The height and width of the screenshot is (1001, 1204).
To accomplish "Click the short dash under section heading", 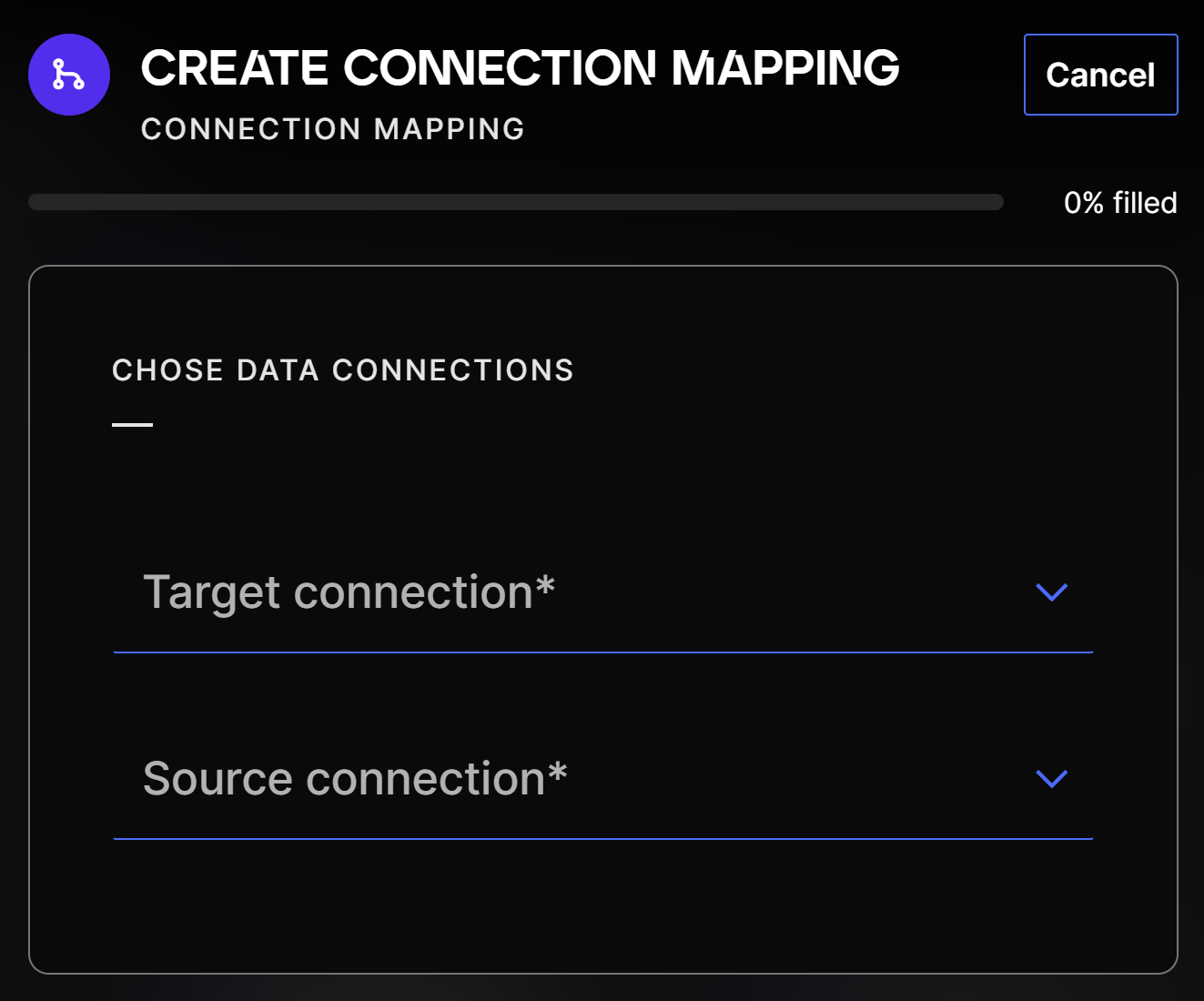I will (x=132, y=424).
